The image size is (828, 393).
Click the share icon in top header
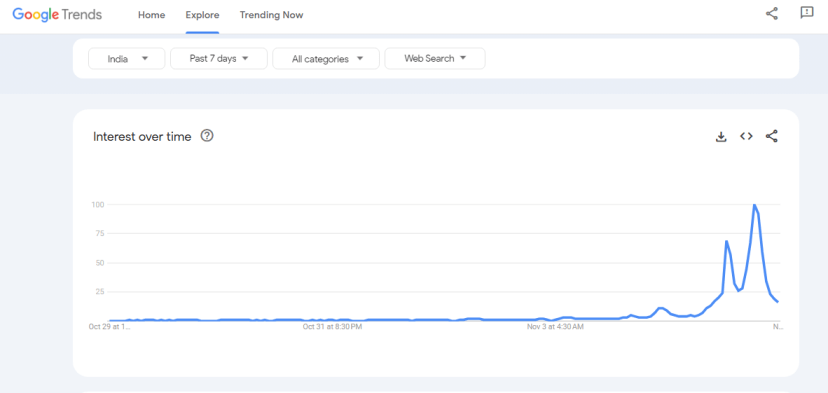[771, 14]
